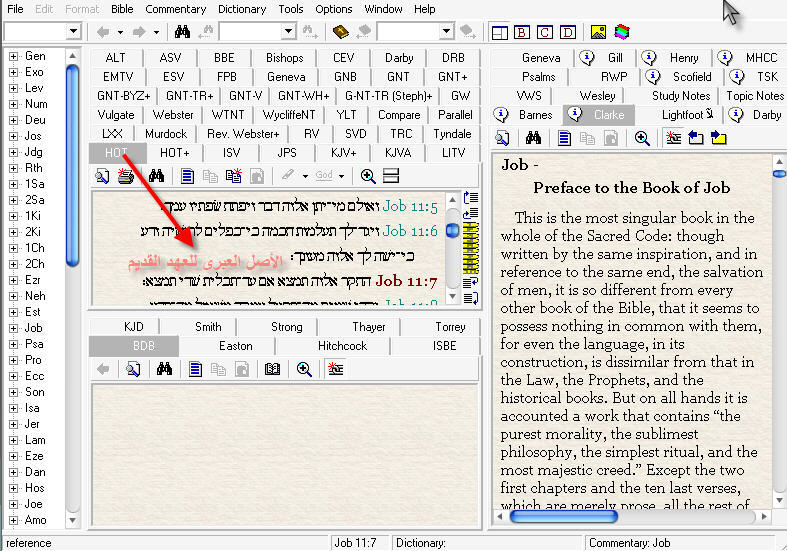Click the commentary horizontal scrollbar thumb
This screenshot has width=787, height=551.
[x=563, y=516]
